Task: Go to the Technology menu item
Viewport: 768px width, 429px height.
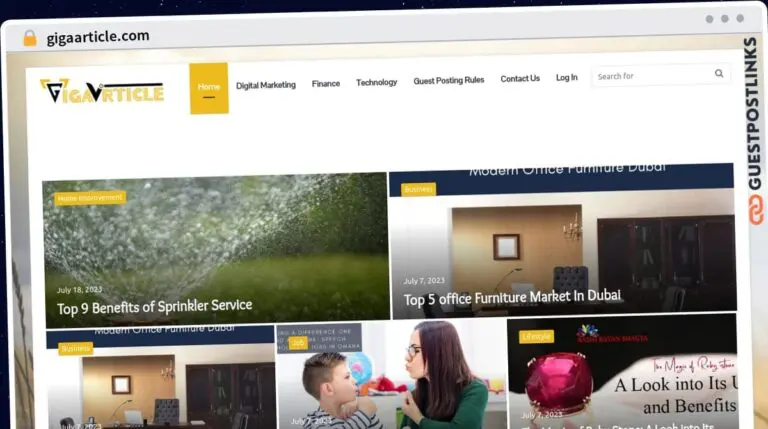Action: [376, 82]
